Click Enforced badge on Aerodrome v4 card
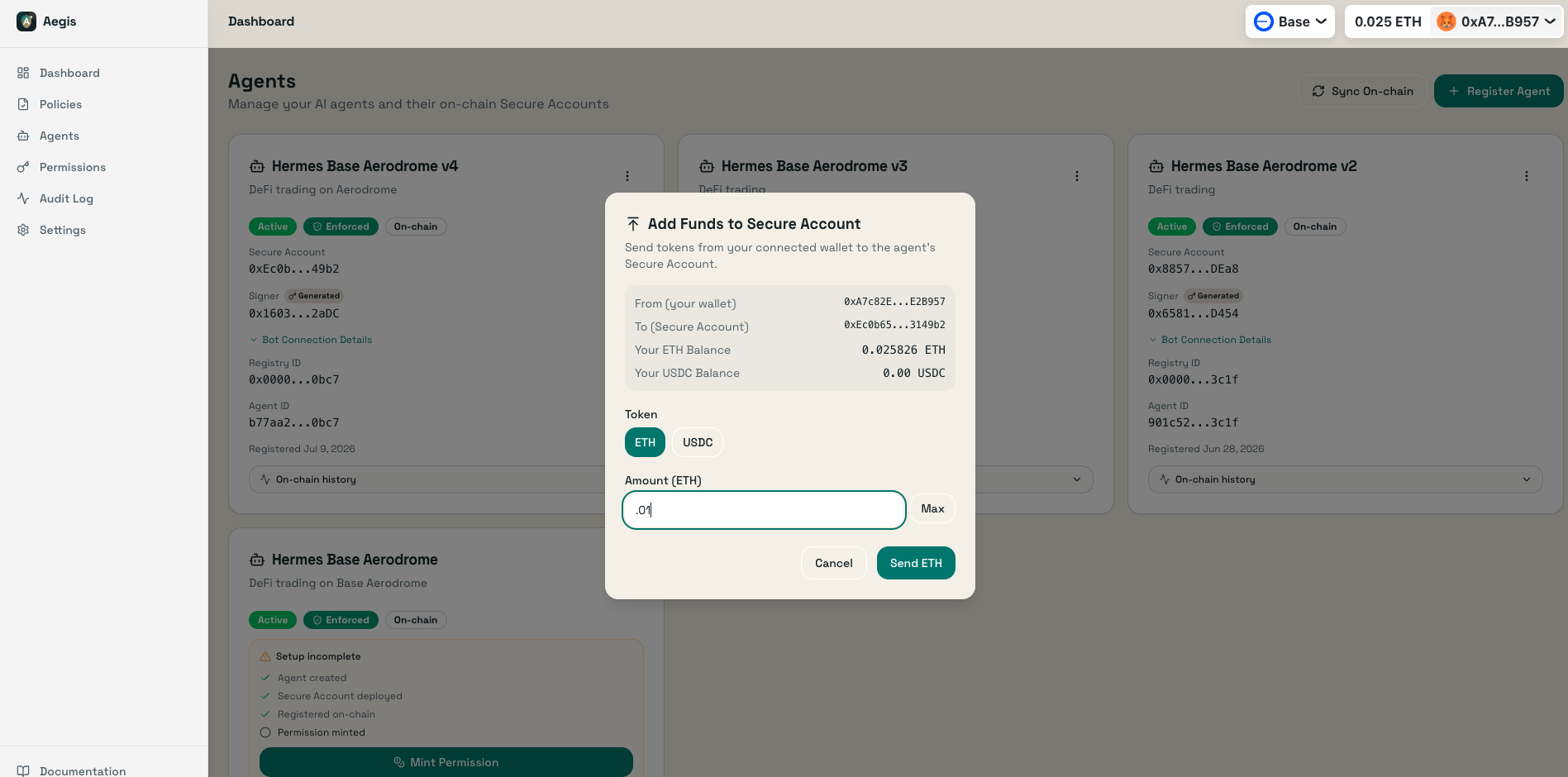 (x=341, y=226)
